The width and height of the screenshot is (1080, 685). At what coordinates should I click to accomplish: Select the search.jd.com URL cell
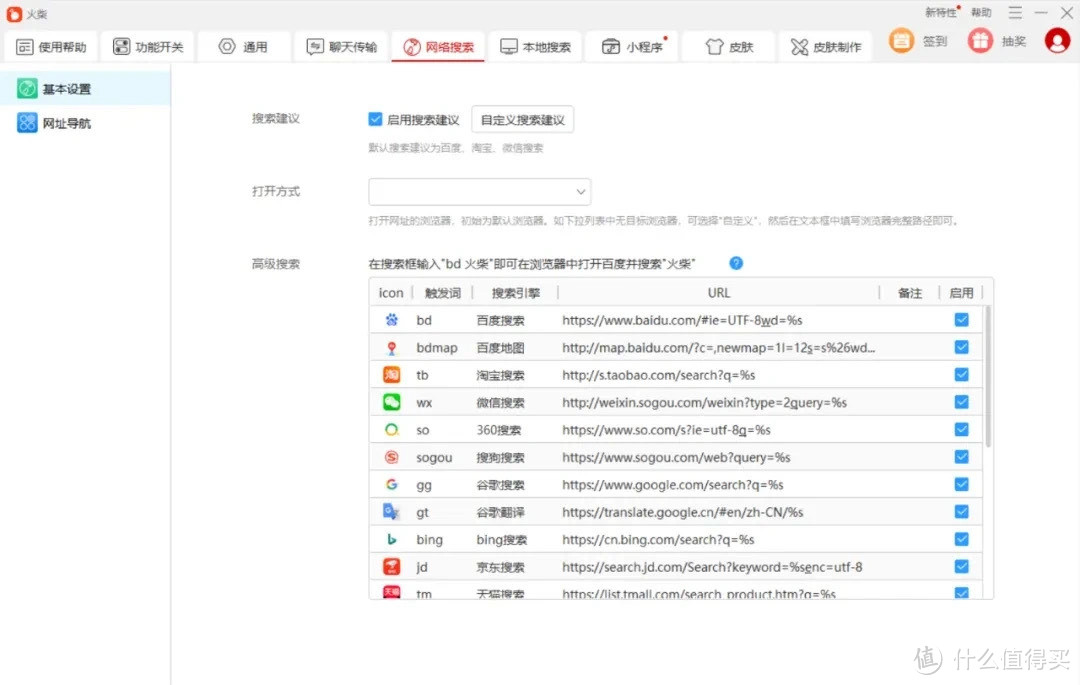click(x=712, y=567)
